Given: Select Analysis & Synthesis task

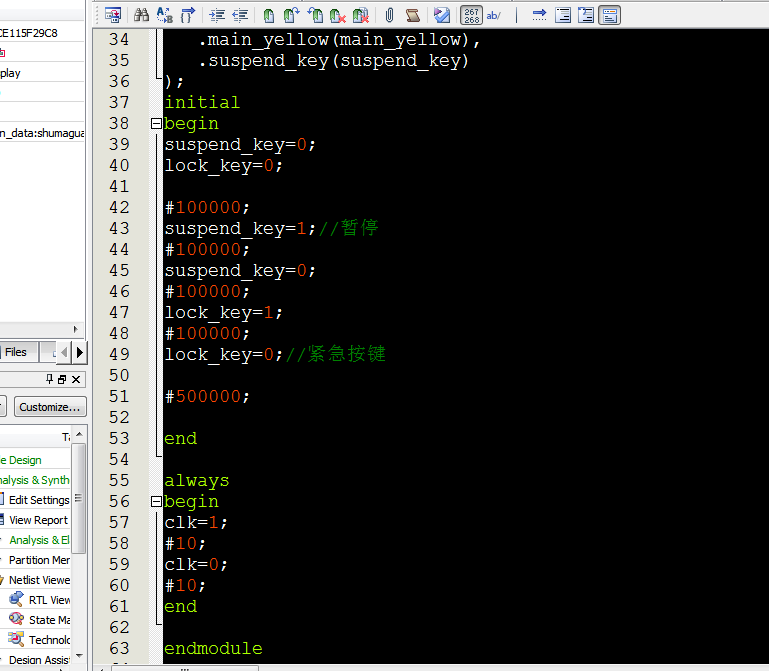Looking at the screenshot, I should pos(34,480).
